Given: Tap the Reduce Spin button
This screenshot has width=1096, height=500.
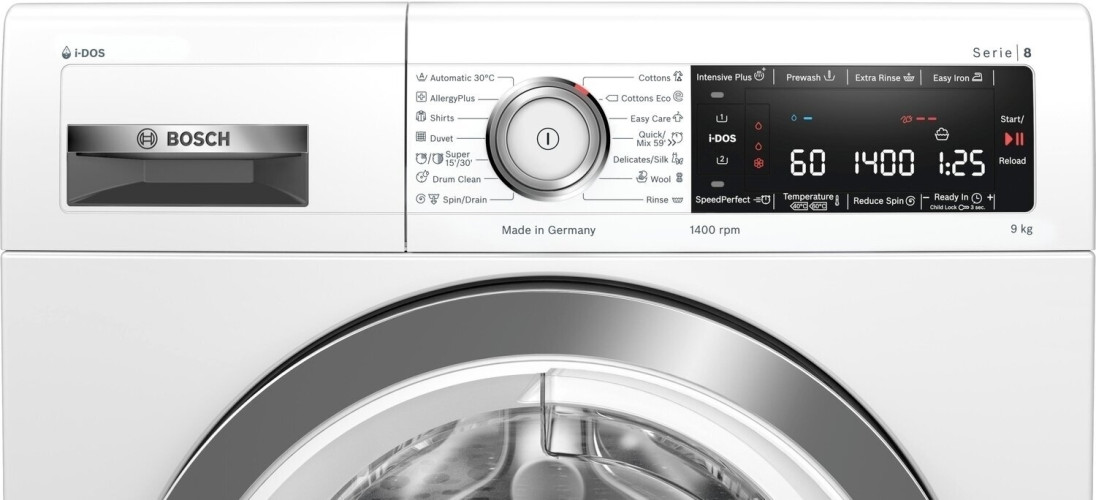Looking at the screenshot, I should pos(884,201).
